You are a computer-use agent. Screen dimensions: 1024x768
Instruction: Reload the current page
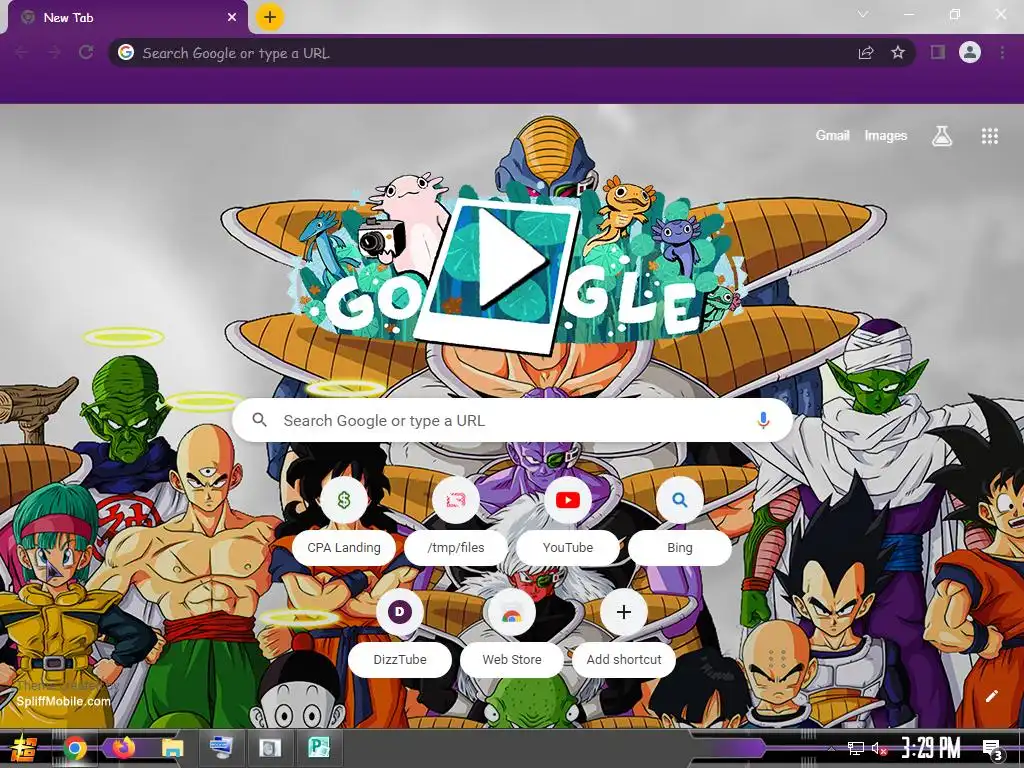click(x=86, y=52)
